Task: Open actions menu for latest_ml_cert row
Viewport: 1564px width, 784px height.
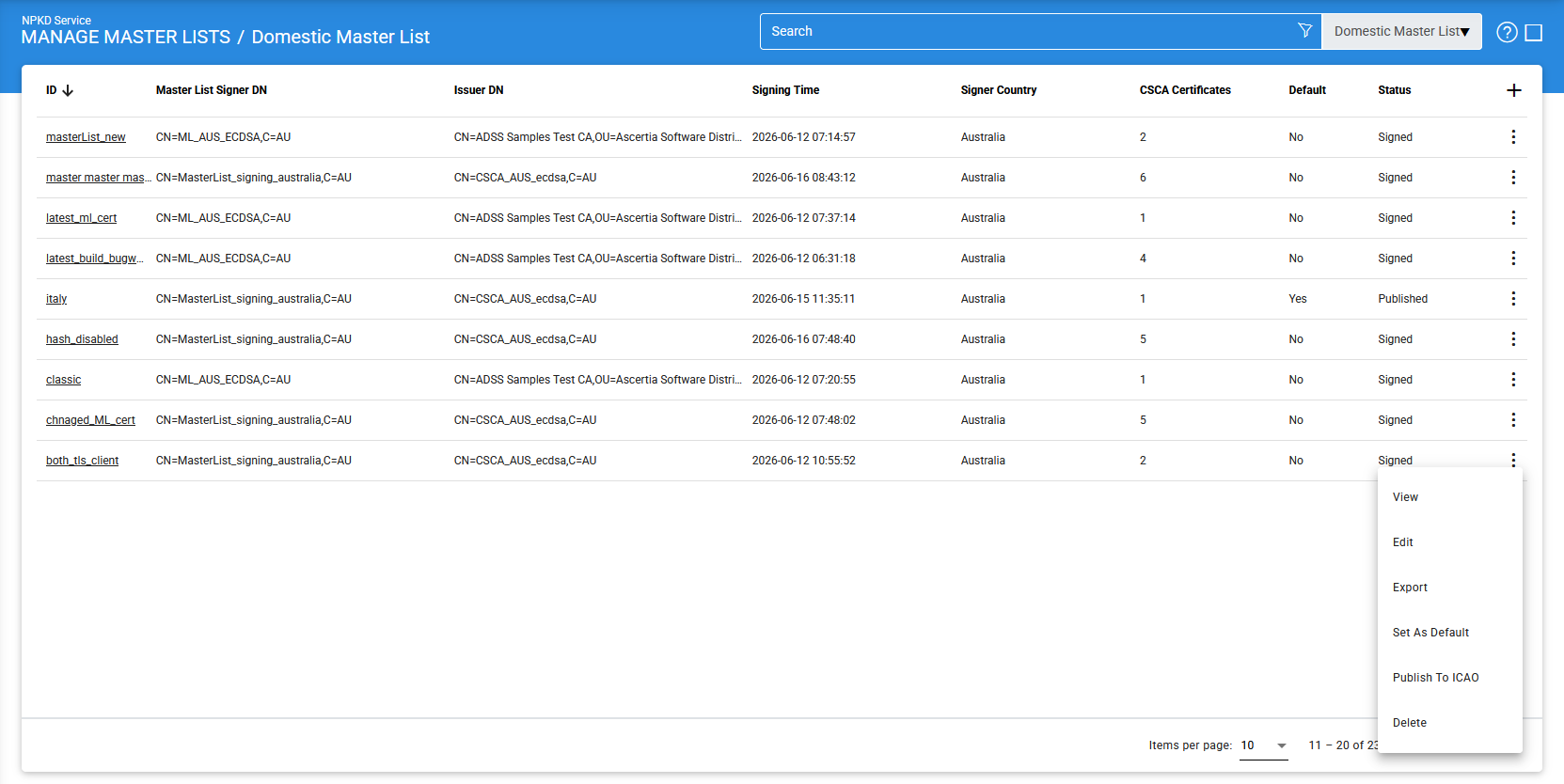Action: pos(1513,218)
